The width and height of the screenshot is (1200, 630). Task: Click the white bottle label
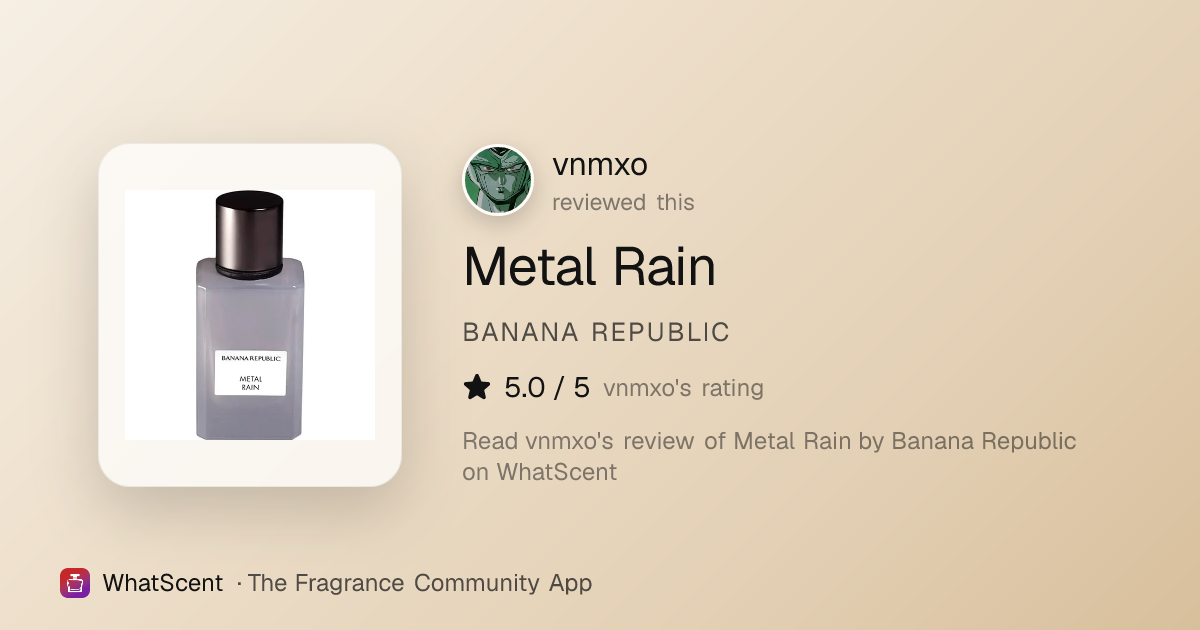(250, 371)
